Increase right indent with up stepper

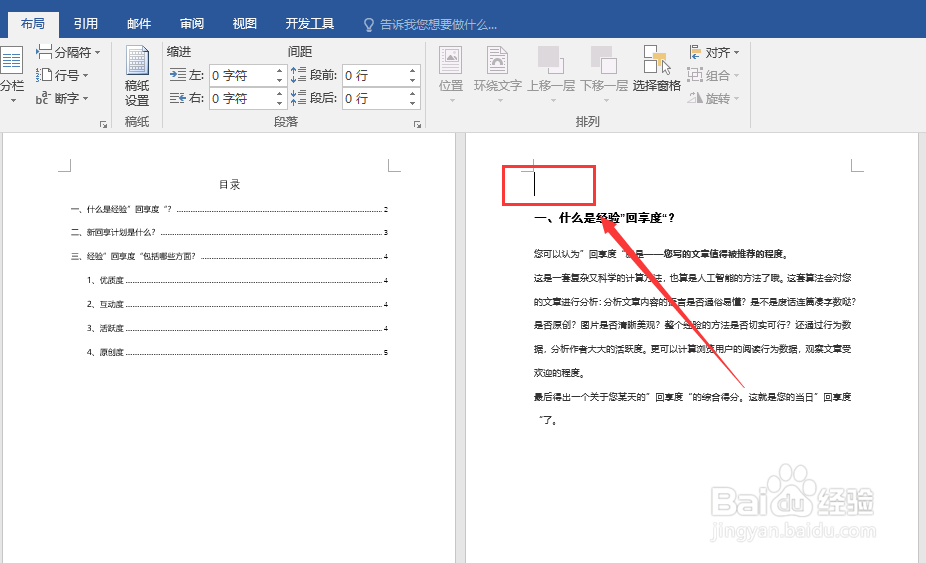(x=279, y=93)
